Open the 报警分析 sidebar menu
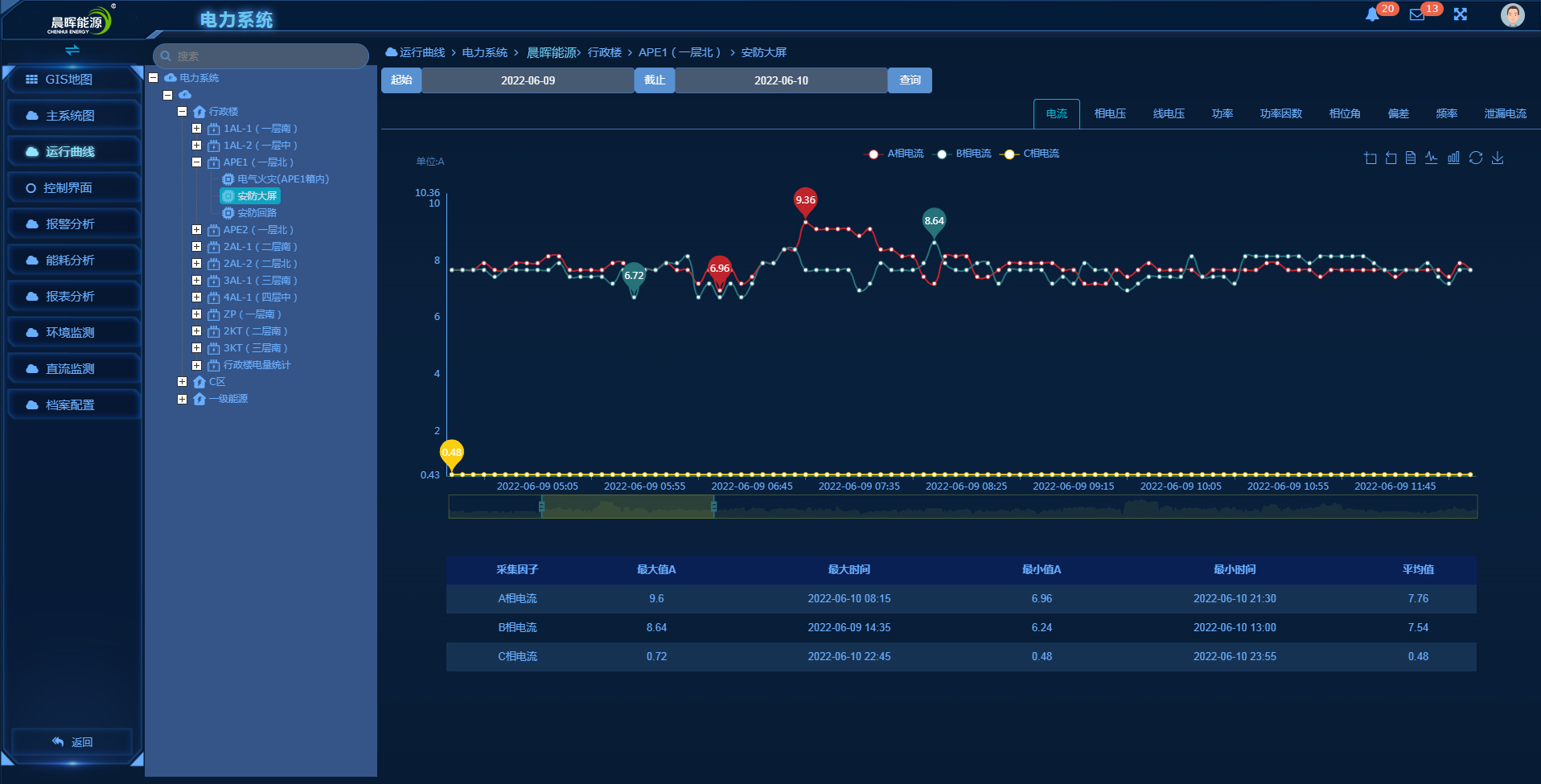Screen dimensions: 1541x784 click(71, 224)
